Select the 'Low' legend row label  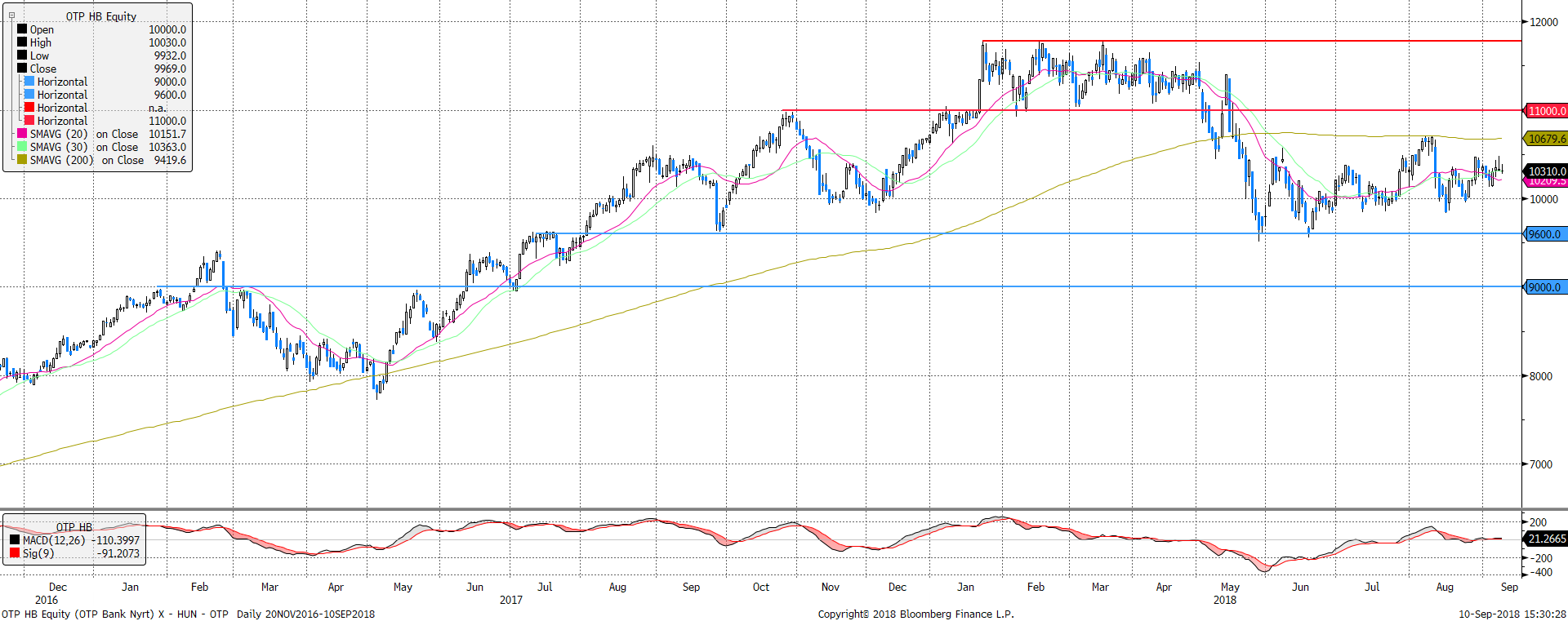click(x=39, y=55)
